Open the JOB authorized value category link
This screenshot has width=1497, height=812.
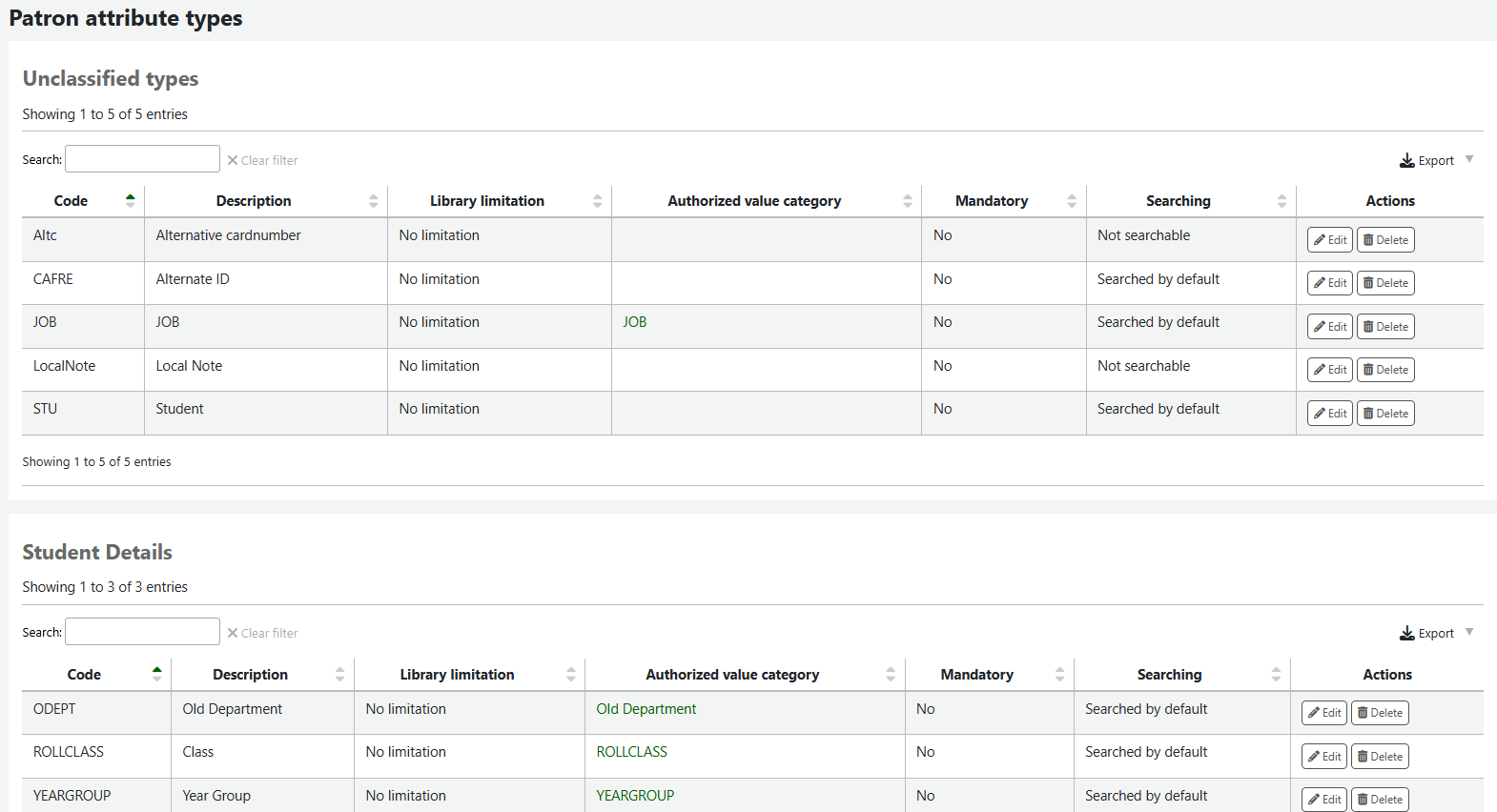click(635, 322)
